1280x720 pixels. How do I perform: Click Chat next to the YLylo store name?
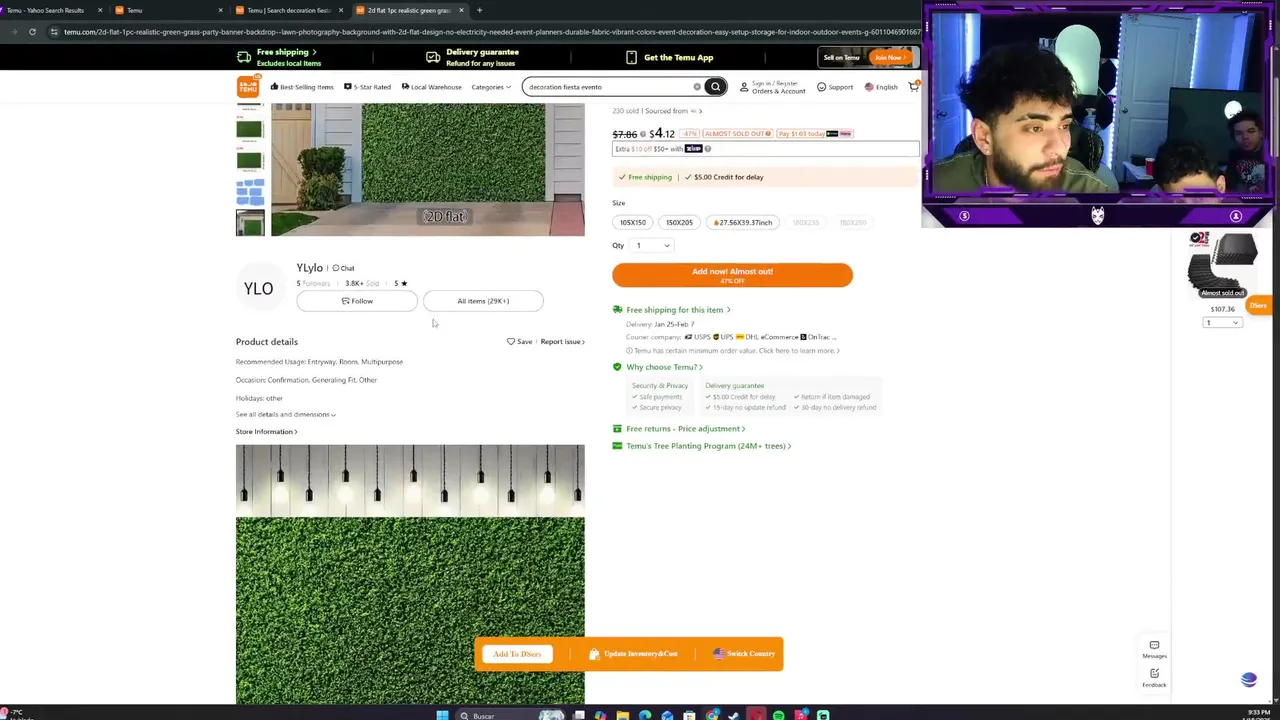[x=343, y=268]
